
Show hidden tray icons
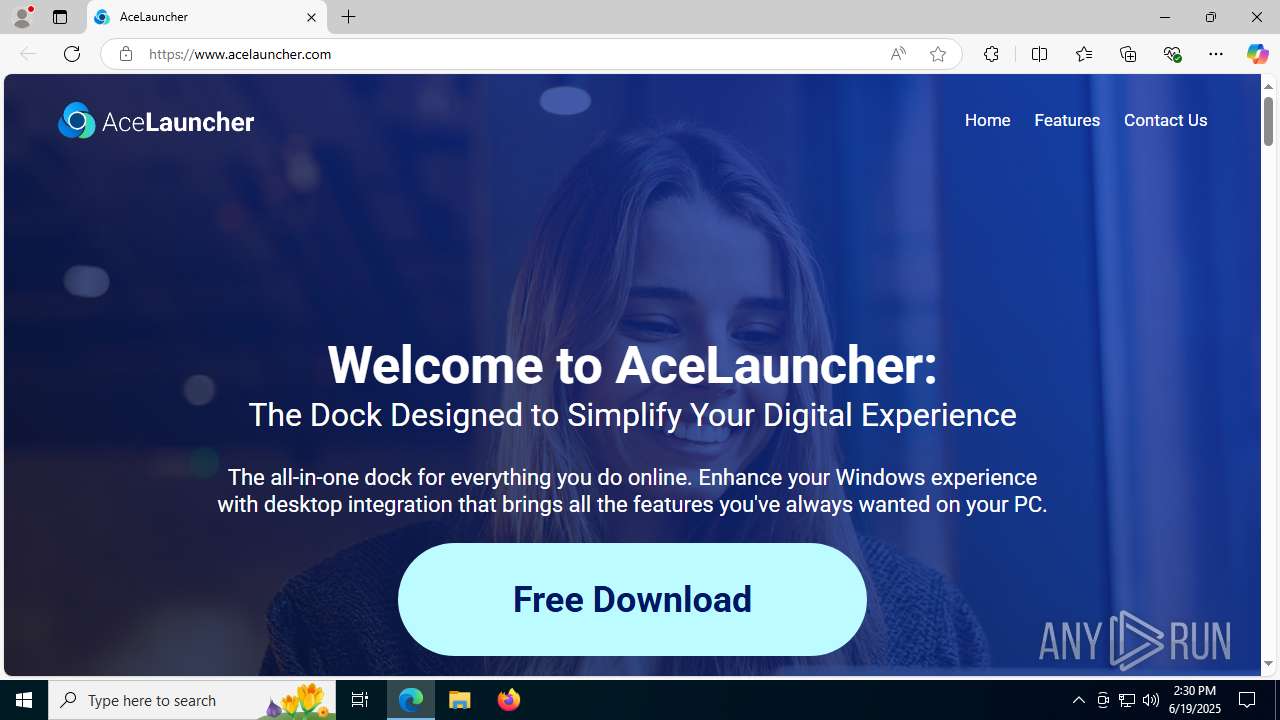[x=1078, y=700]
